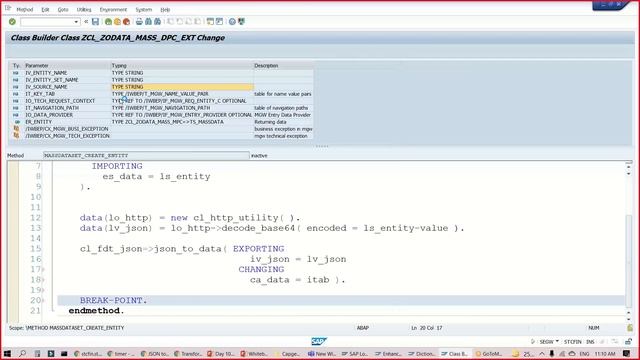
Task: Open the Goto menu
Action: pyautogui.click(x=63, y=9)
